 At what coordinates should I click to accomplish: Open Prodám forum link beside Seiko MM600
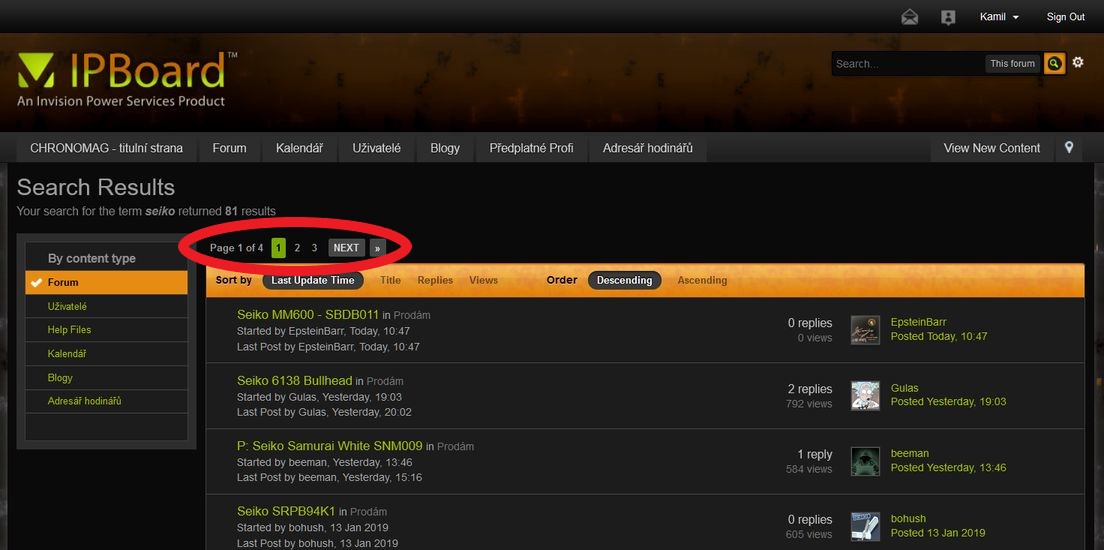pos(412,315)
